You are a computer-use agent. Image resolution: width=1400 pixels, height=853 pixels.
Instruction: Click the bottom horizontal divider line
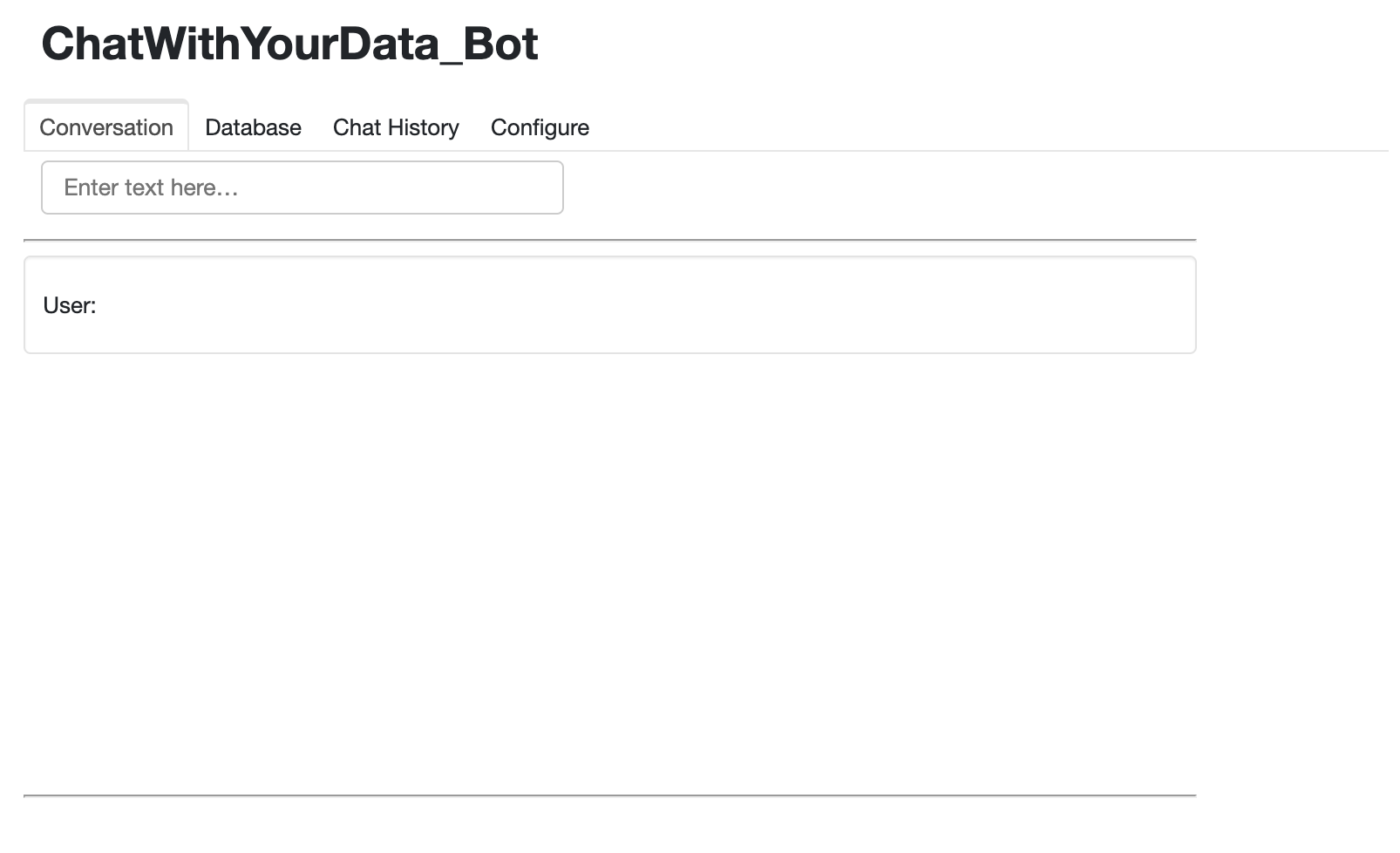(609, 795)
